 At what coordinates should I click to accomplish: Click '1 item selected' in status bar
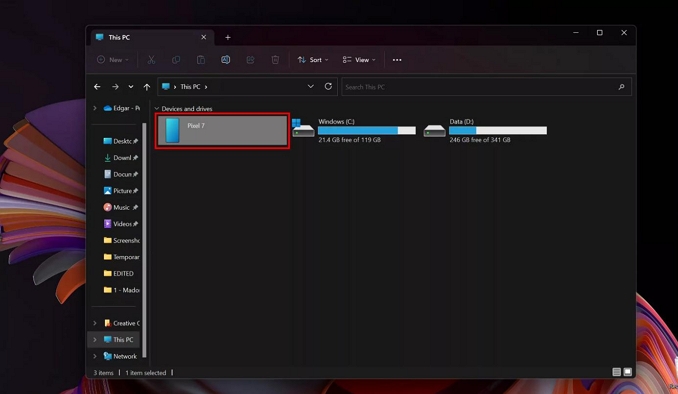(x=146, y=372)
